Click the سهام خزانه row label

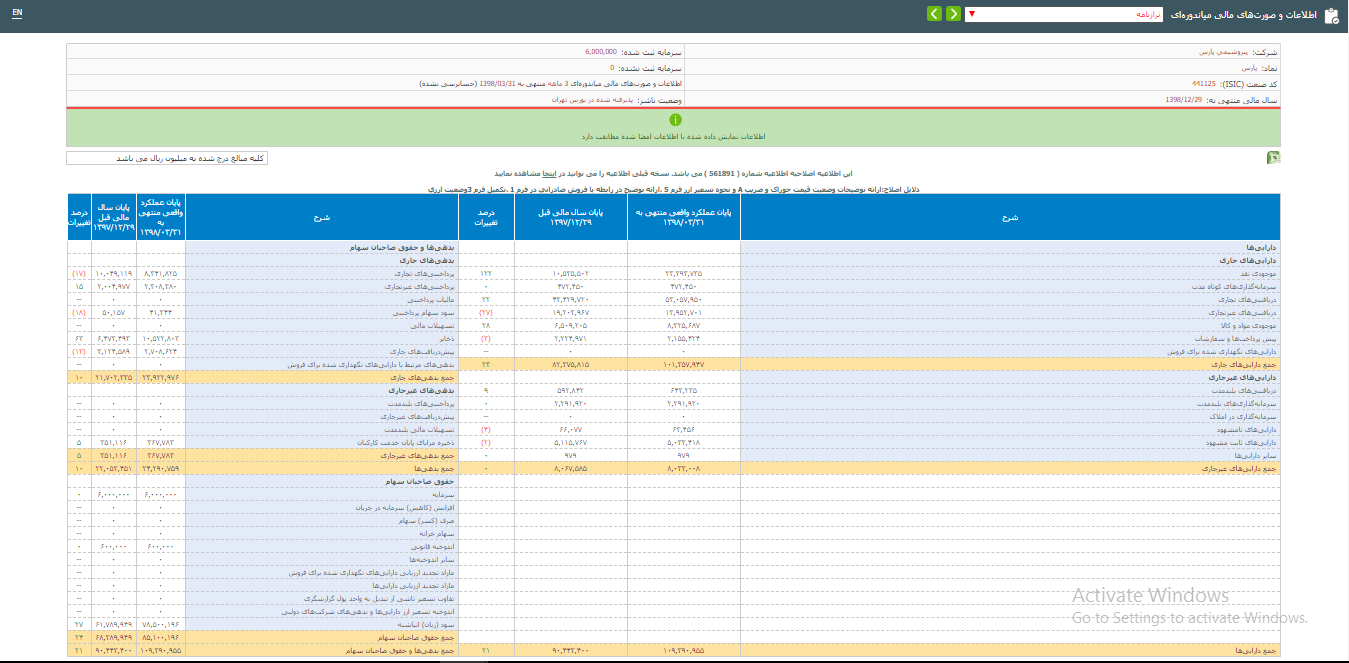[x=436, y=534]
